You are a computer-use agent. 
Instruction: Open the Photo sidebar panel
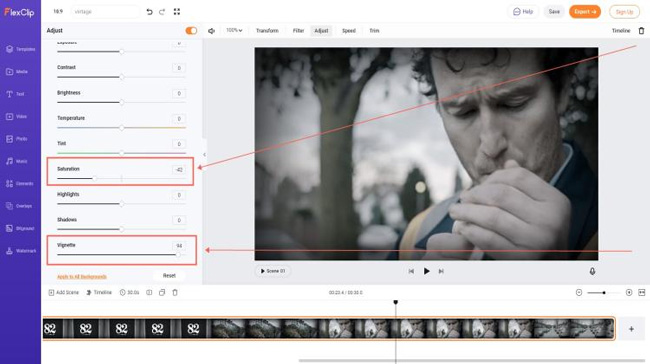tap(17, 139)
